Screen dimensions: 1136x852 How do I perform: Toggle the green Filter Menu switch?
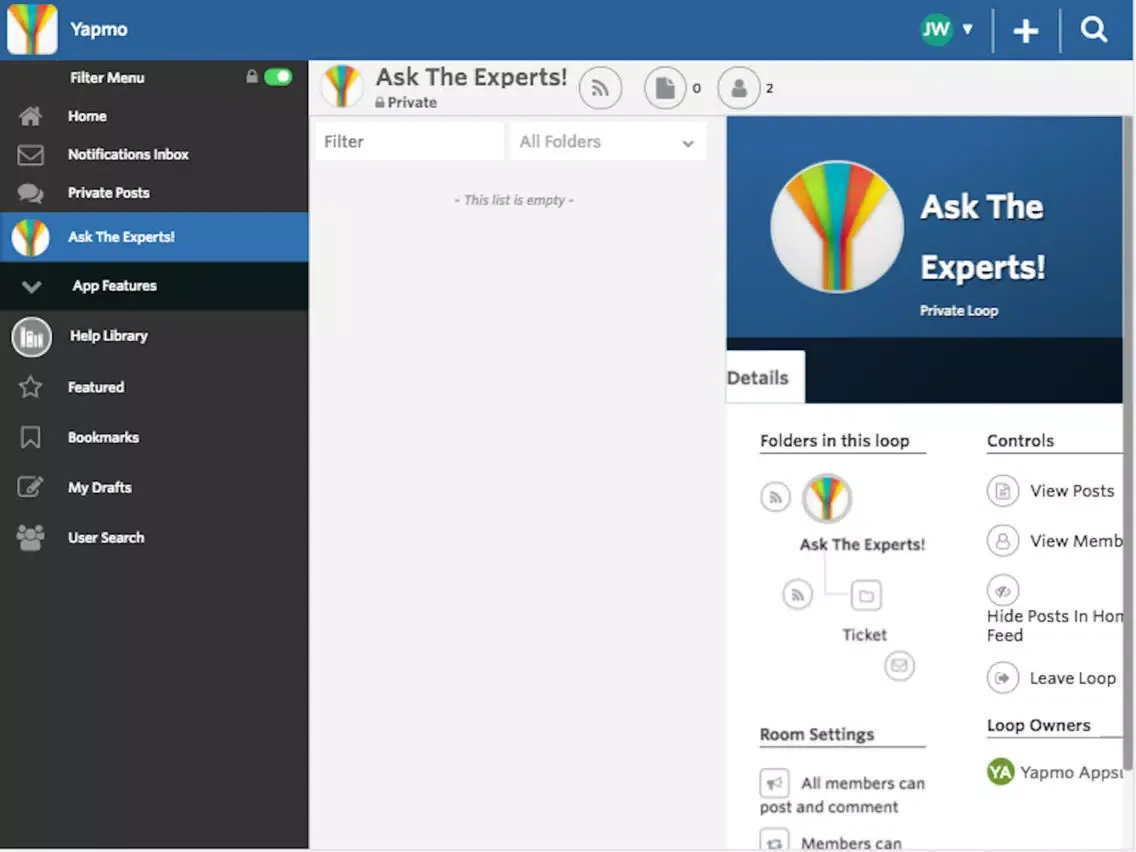click(x=277, y=77)
